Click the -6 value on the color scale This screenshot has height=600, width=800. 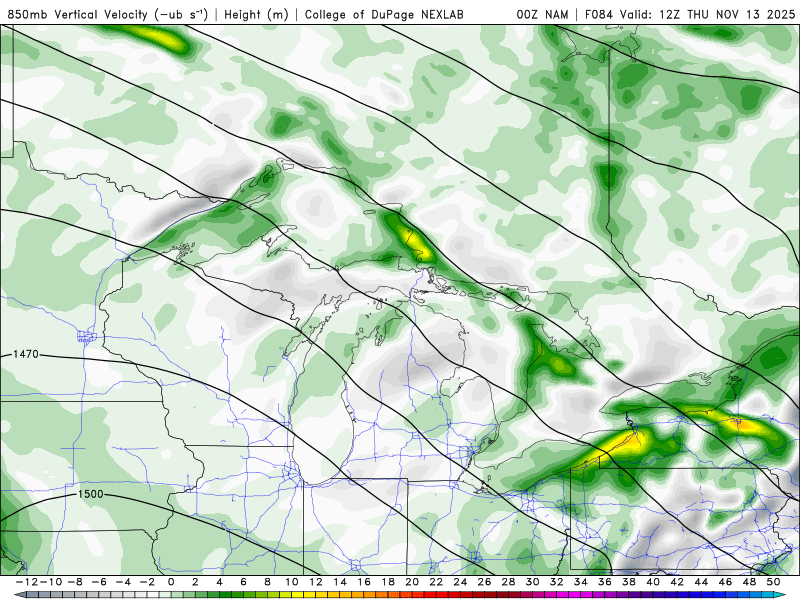tap(98, 582)
